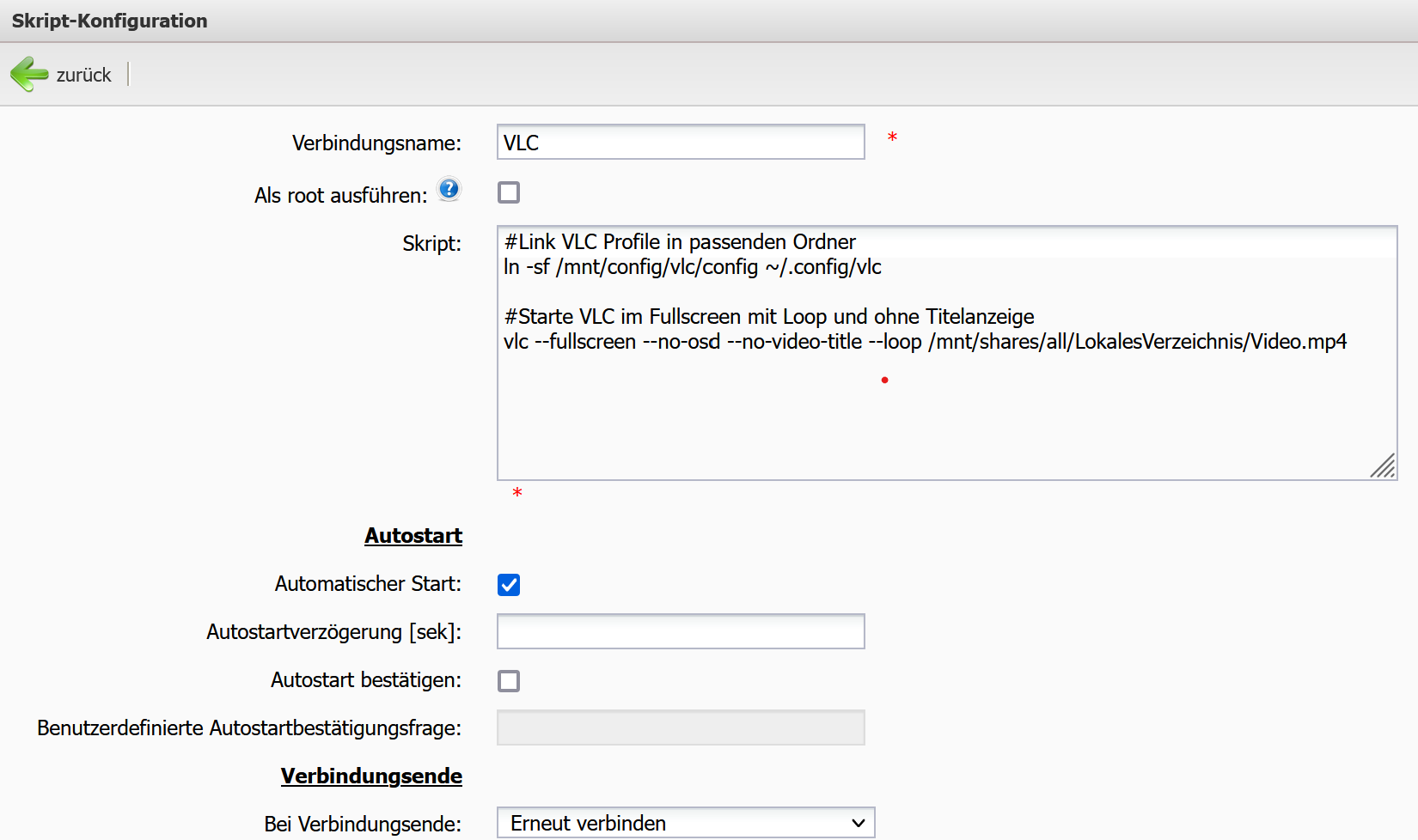Tick the Autostart bestätigen checkbox
This screenshot has width=1418, height=840.
509,681
